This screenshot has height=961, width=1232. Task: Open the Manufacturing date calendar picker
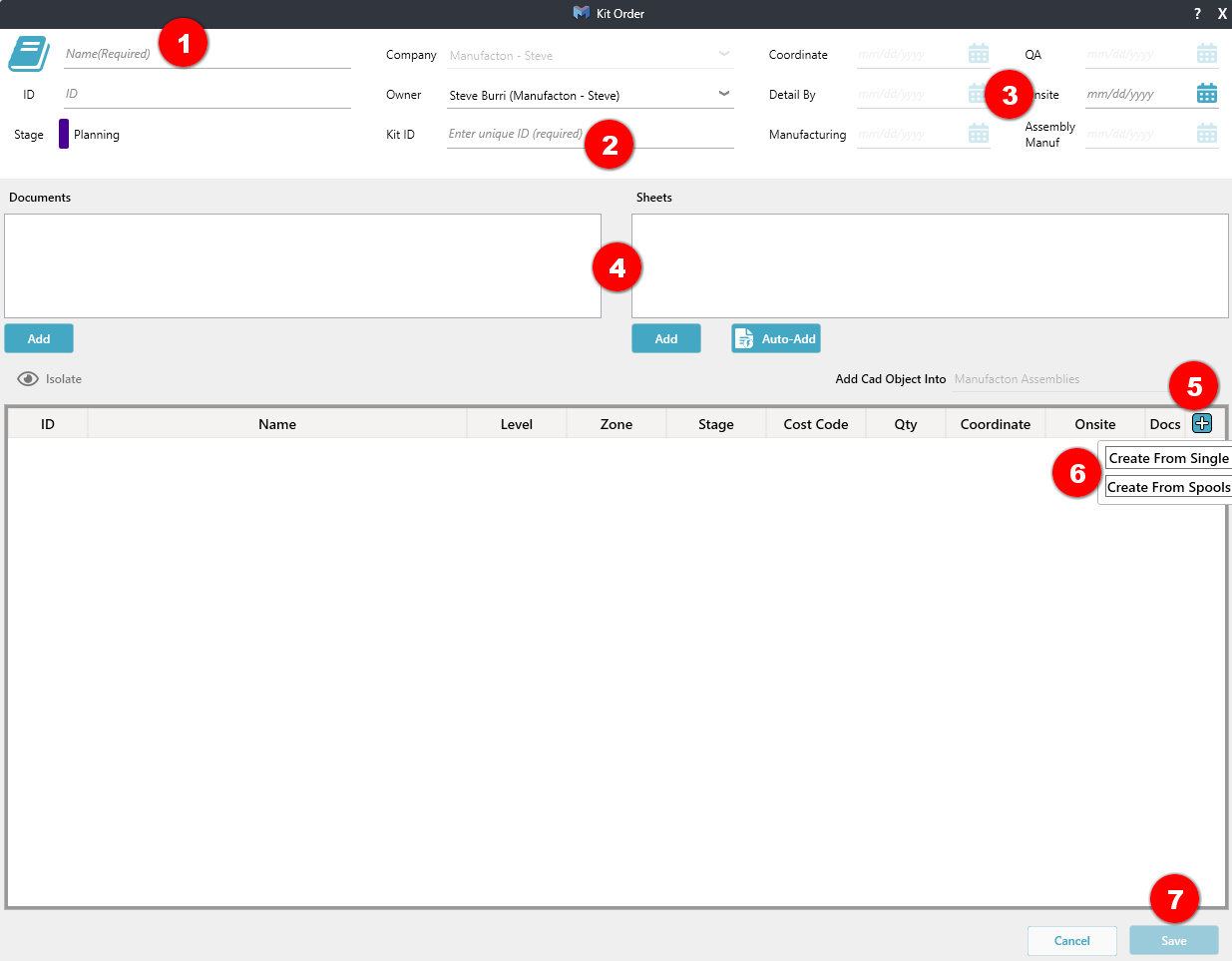click(x=978, y=134)
